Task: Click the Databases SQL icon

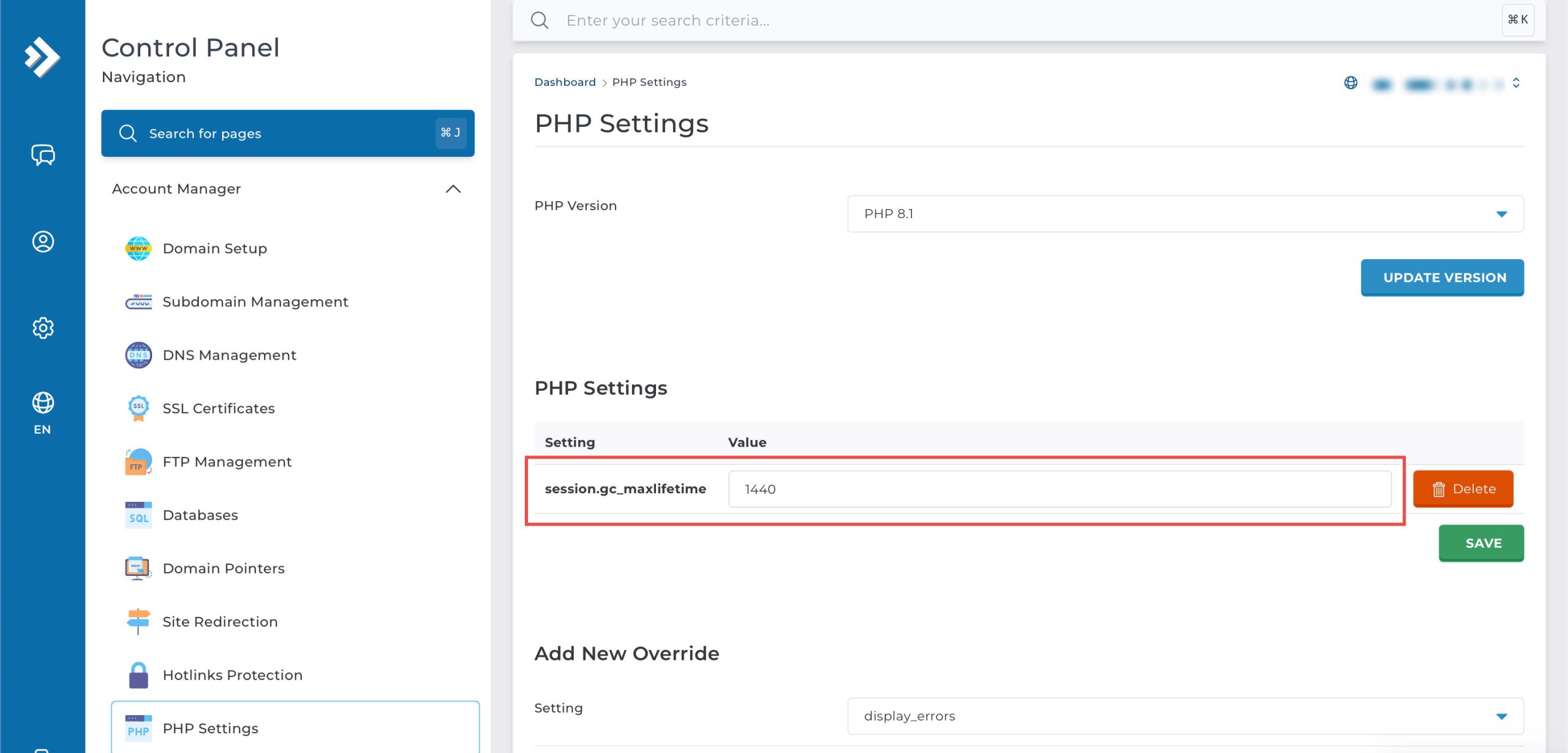Action: 138,515
